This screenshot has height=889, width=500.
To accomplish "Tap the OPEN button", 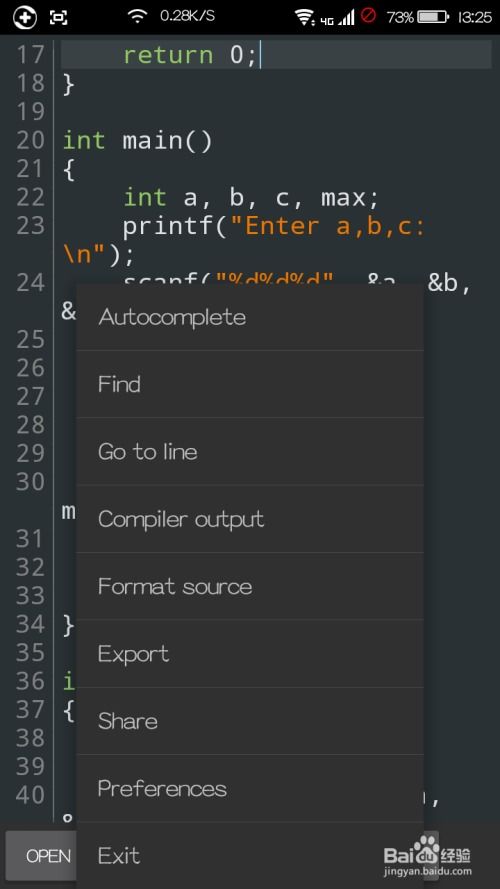I will (x=41, y=856).
